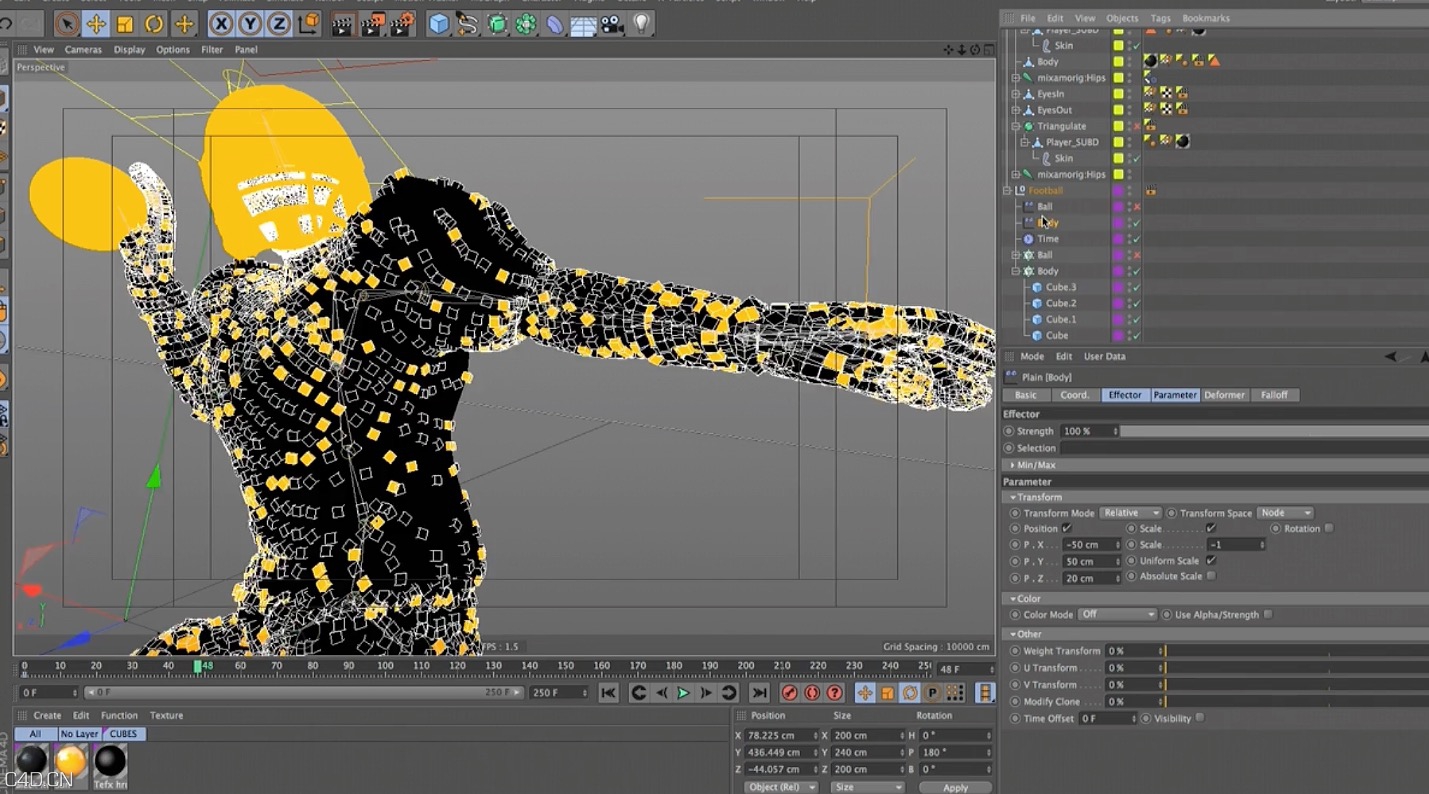Click the yellow material thumbnail

pyautogui.click(x=70, y=763)
